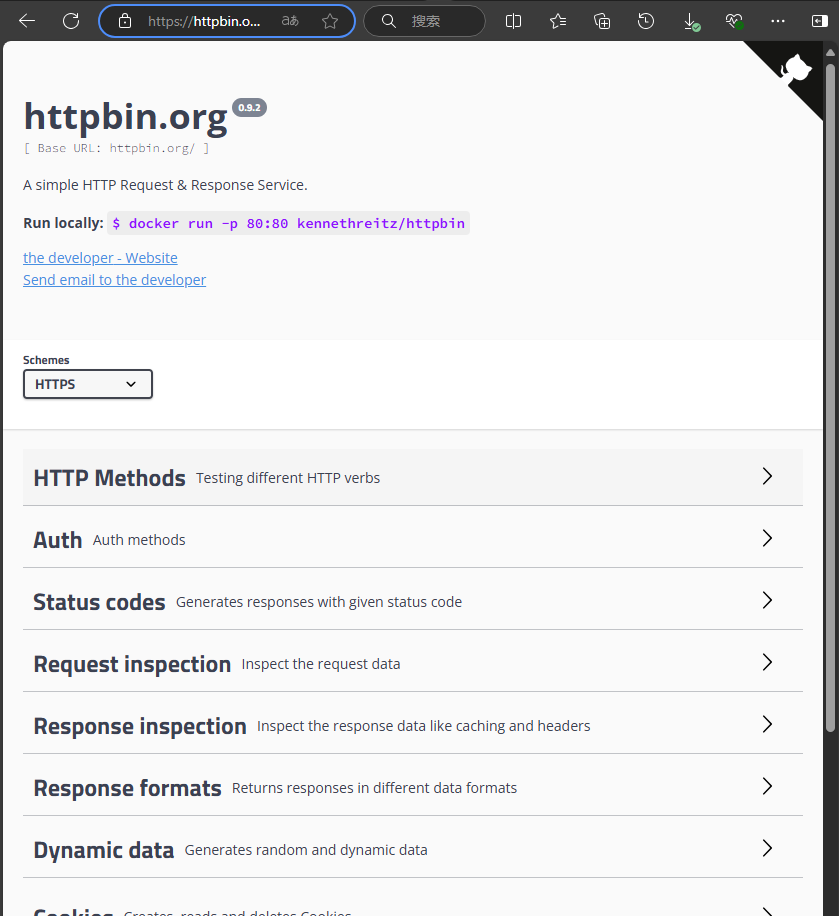Open Browser Essentials via the heart icon
Screen dimensions: 839x916
734,21
